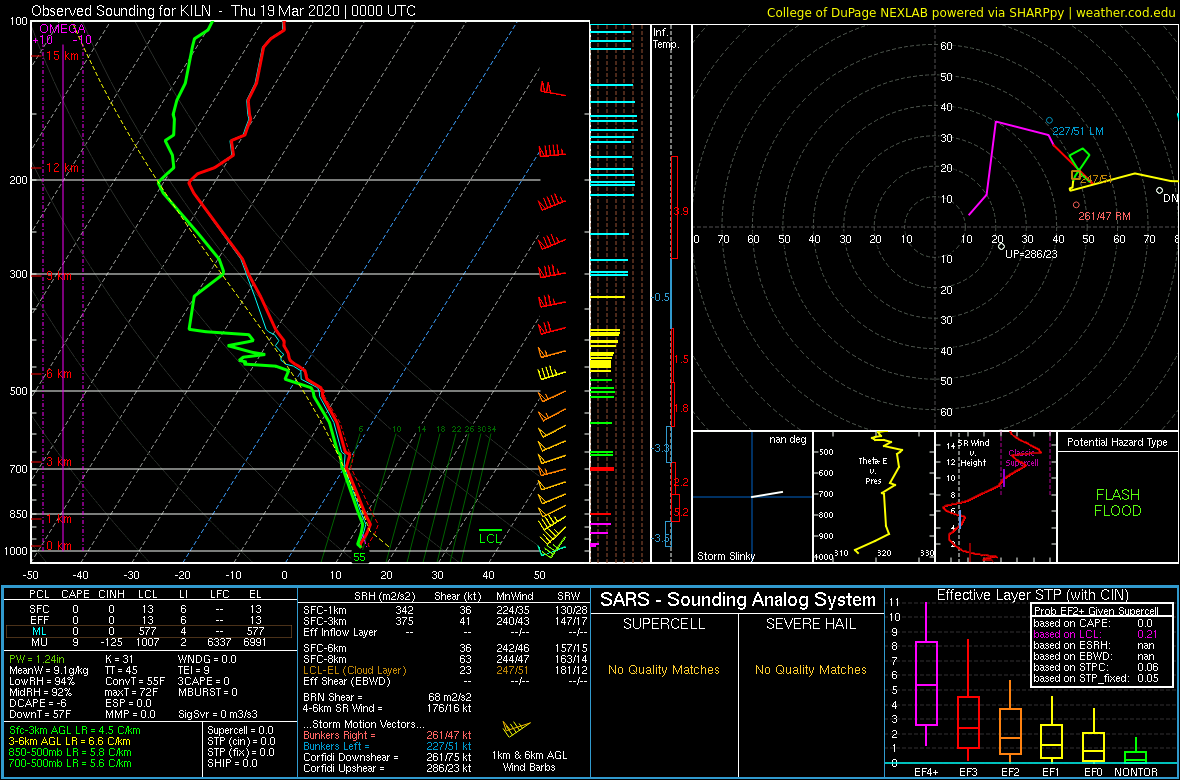Click the '261/47 RM' hodograph label

[1105, 216]
